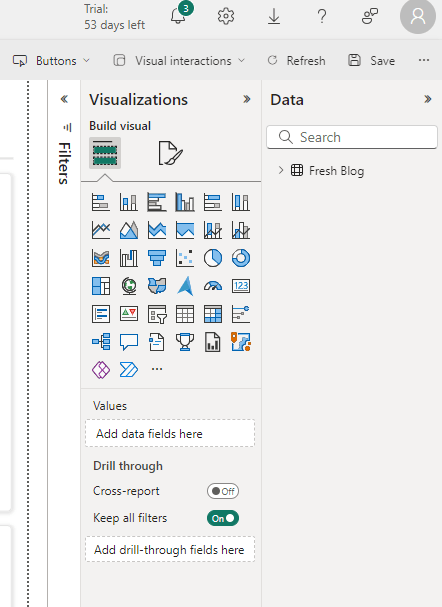Select the paginated report visual
This screenshot has width=442, height=607.
(x=213, y=342)
